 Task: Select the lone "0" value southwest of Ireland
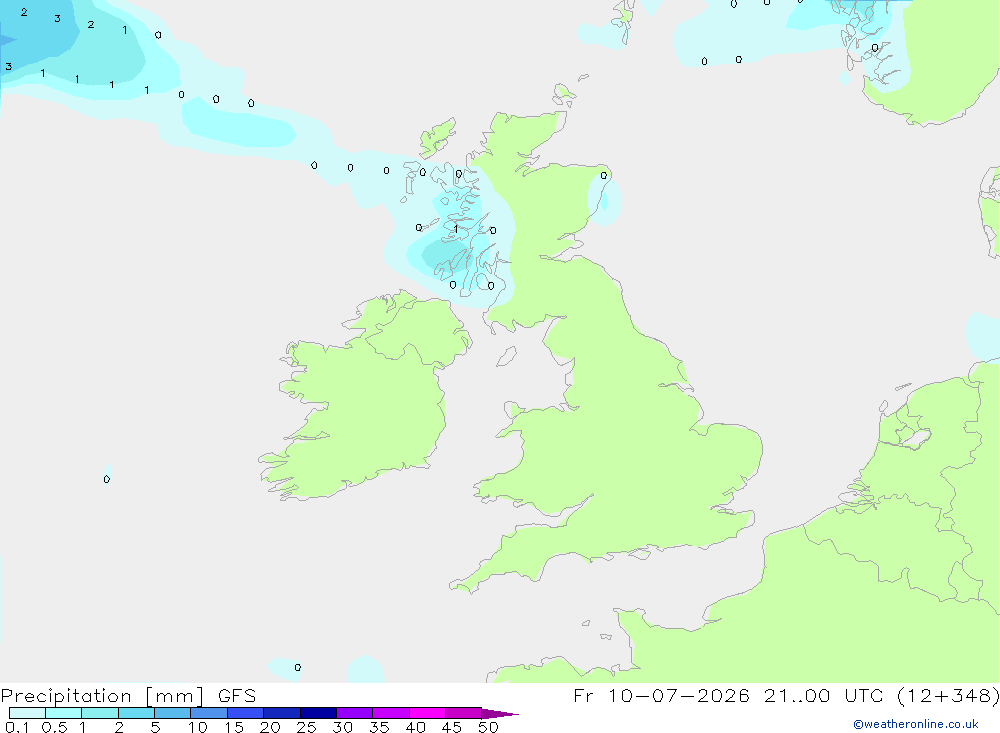tap(107, 479)
